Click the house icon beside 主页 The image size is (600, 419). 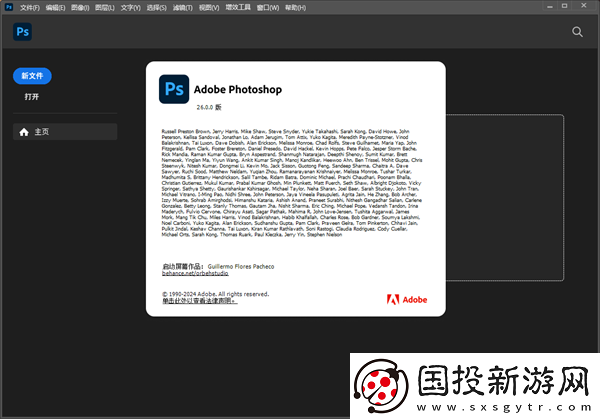pos(23,131)
